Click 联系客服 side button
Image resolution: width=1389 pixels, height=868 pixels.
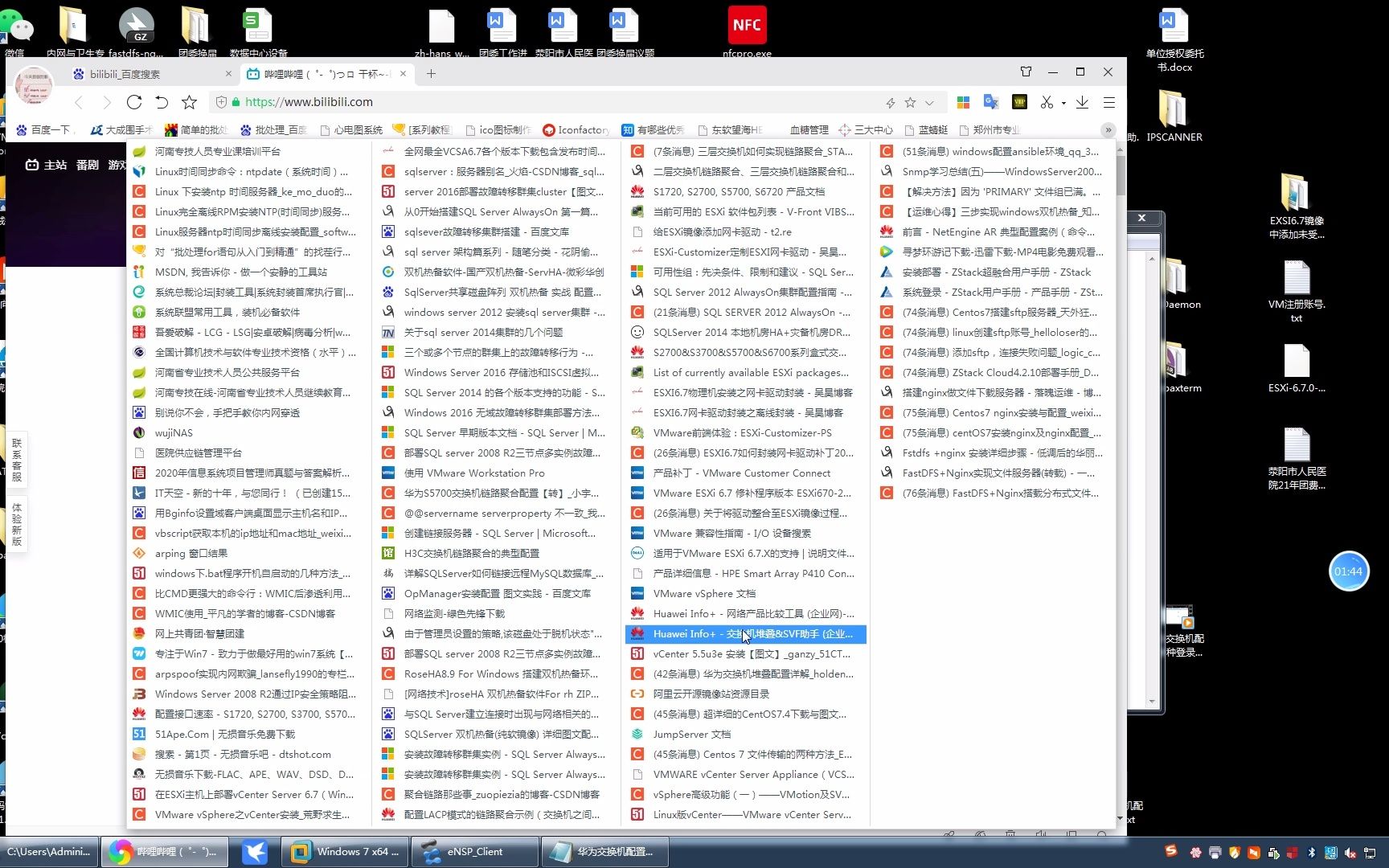point(17,460)
